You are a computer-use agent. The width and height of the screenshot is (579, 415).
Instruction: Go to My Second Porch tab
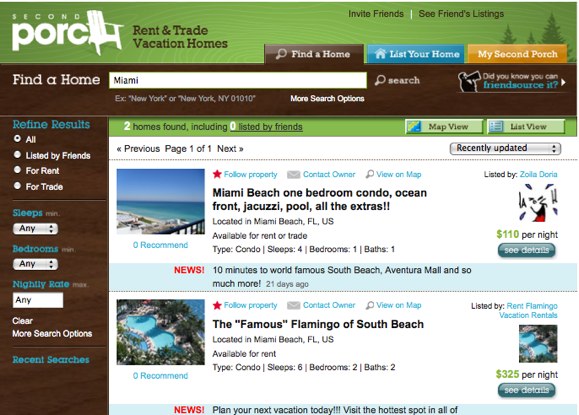click(517, 54)
